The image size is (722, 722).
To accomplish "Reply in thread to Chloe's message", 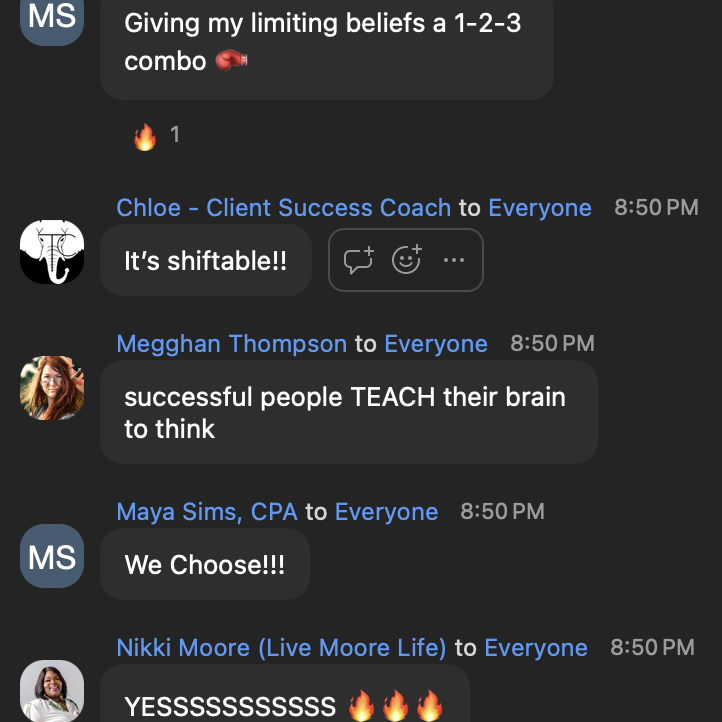I will [359, 261].
